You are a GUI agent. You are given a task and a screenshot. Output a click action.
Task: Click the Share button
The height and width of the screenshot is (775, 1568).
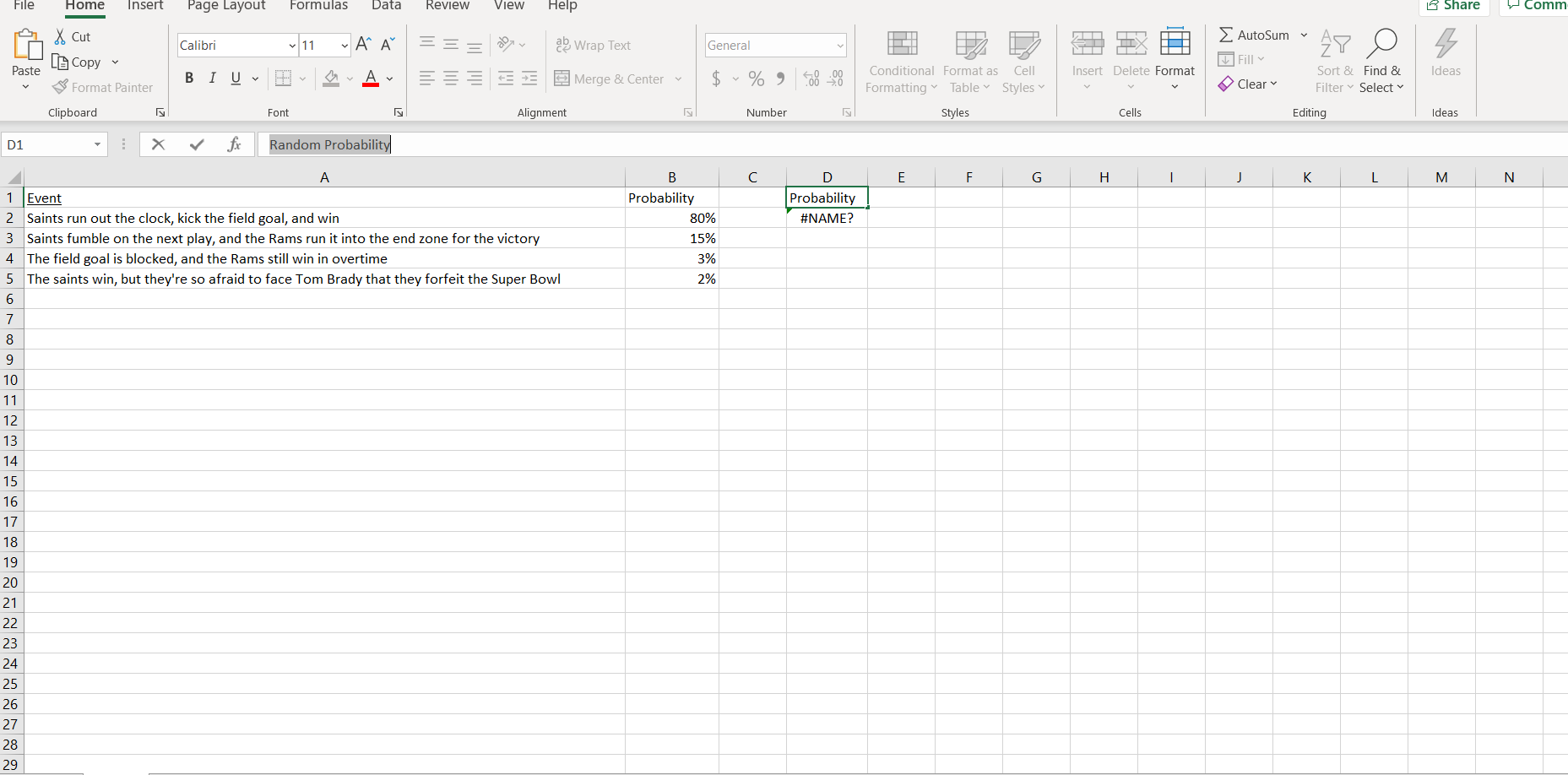click(1454, 7)
